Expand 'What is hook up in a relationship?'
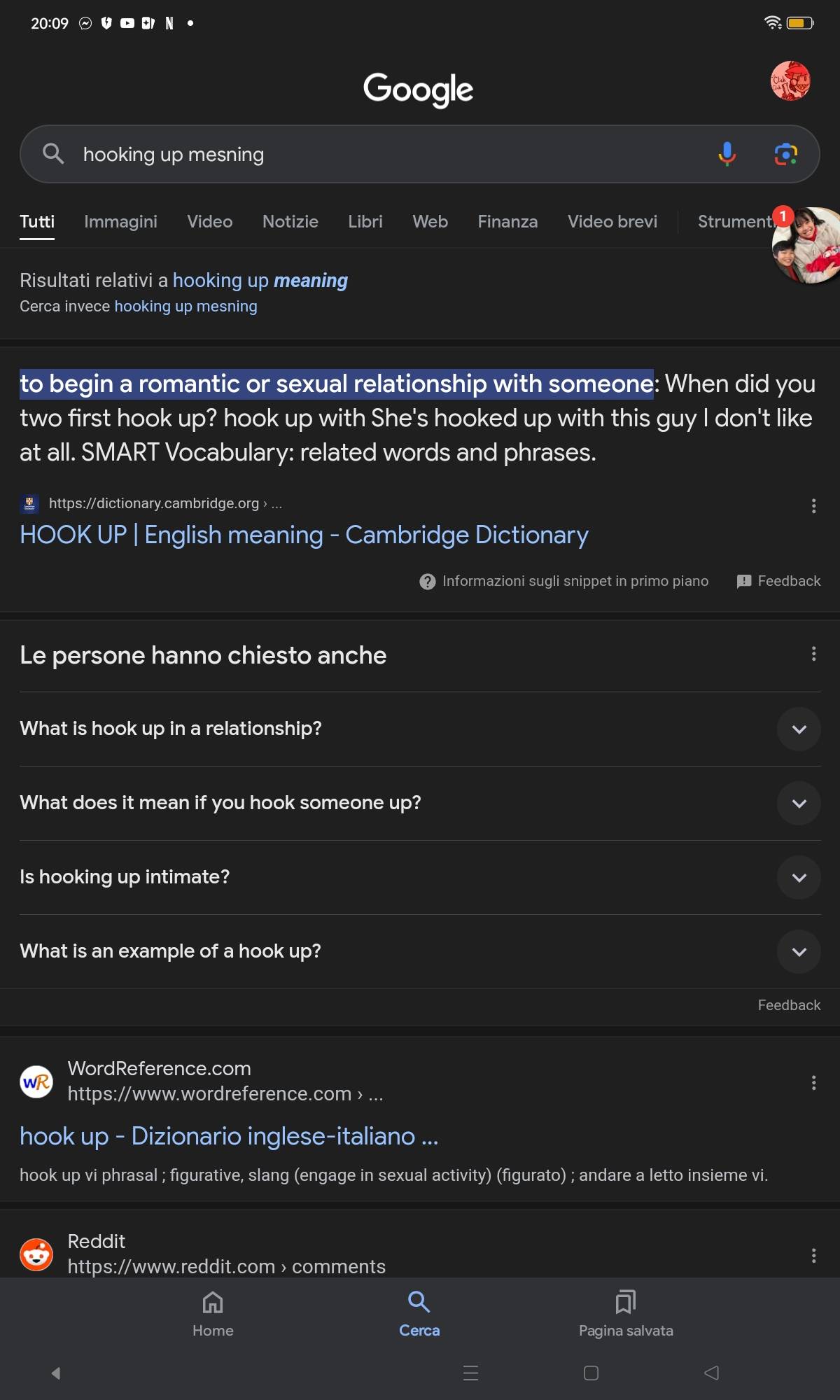The image size is (840, 1400). 420,729
